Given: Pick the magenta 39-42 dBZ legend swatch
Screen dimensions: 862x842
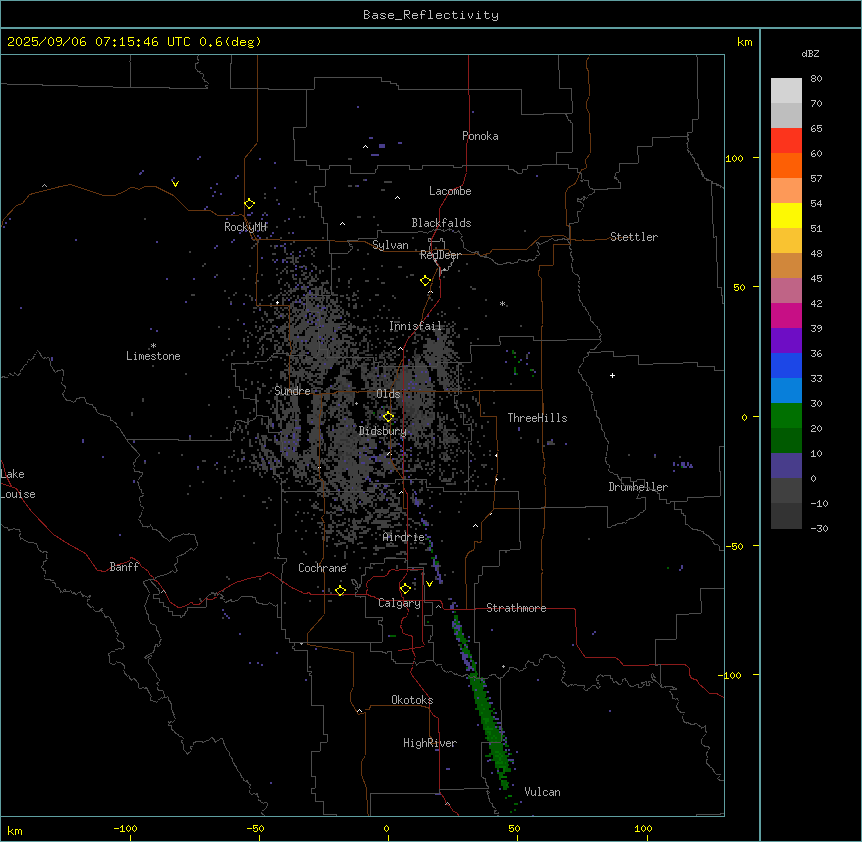Looking at the screenshot, I should tap(786, 315).
